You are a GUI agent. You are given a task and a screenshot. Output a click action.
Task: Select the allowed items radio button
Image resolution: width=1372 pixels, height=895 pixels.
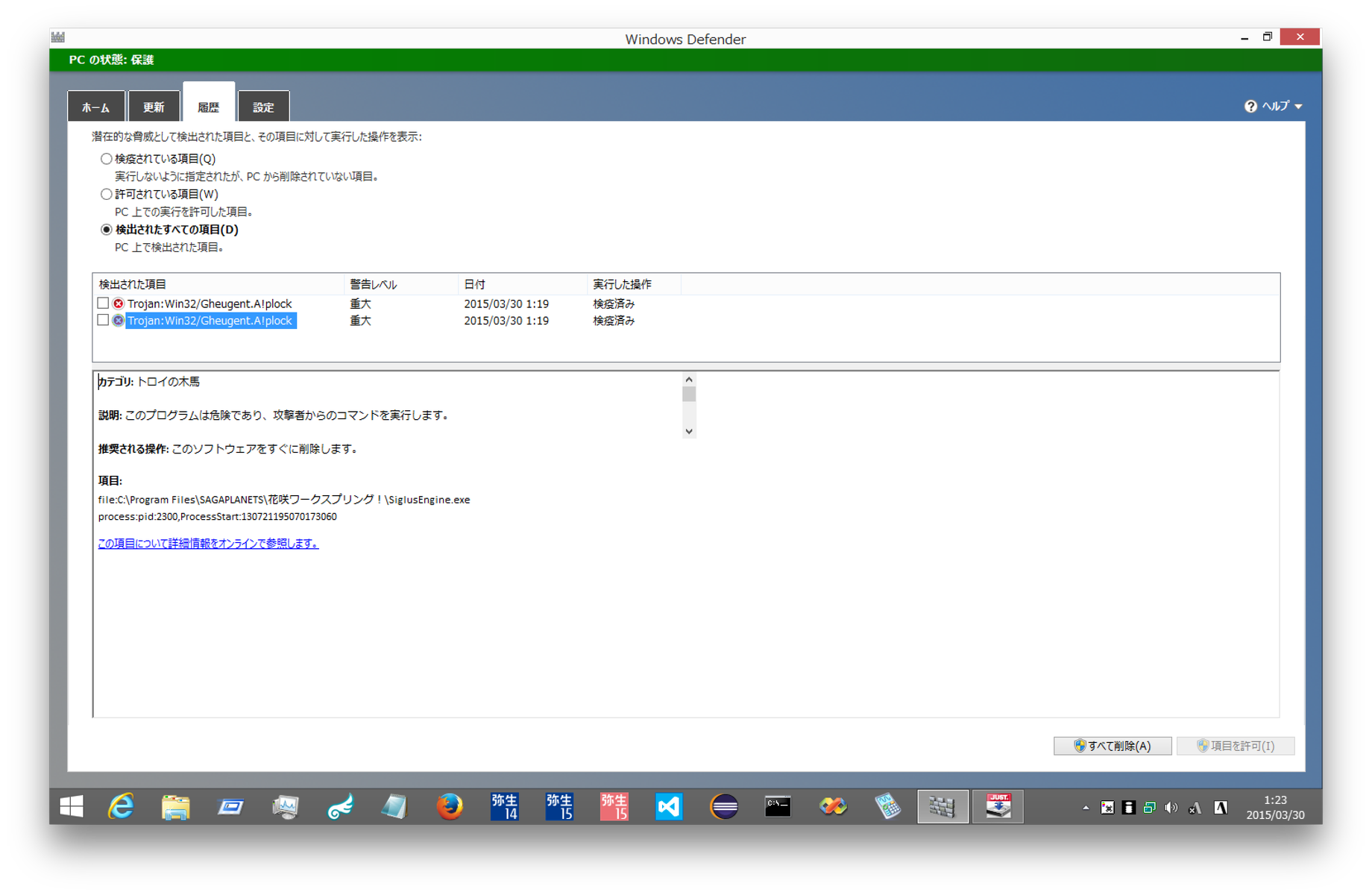tap(107, 194)
